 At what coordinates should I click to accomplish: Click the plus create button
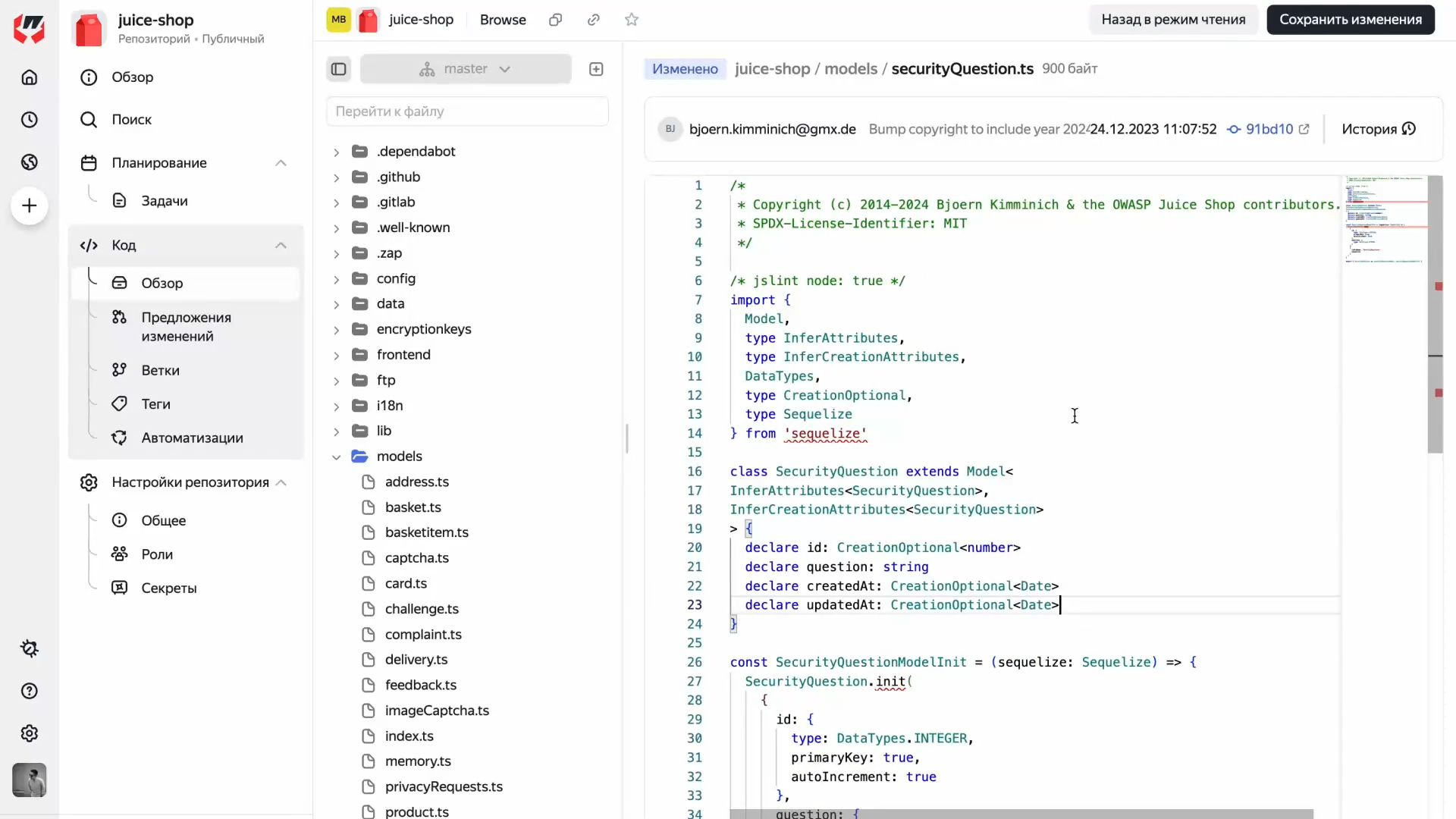pyautogui.click(x=29, y=206)
